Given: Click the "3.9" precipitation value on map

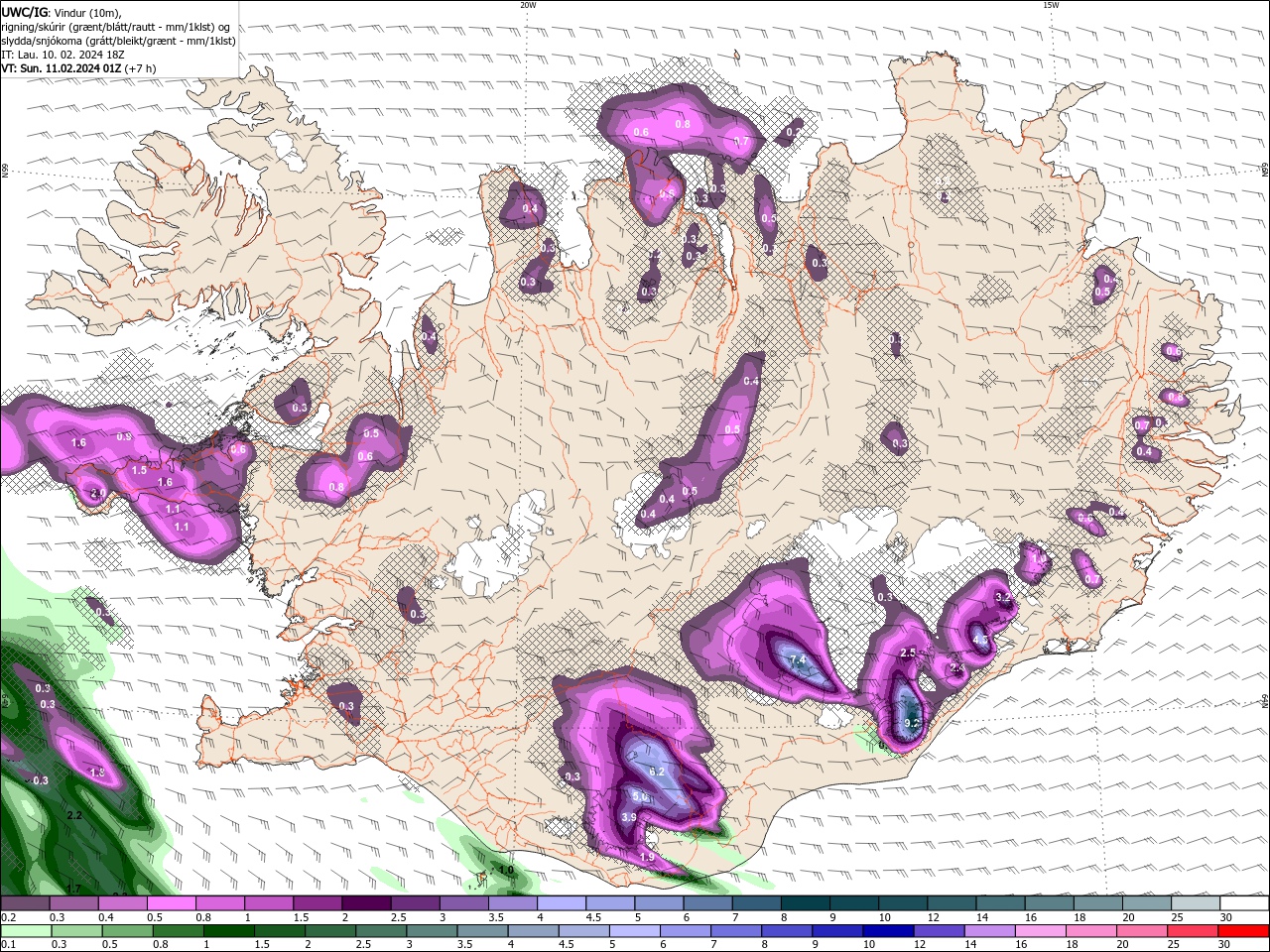Looking at the screenshot, I should [629, 817].
